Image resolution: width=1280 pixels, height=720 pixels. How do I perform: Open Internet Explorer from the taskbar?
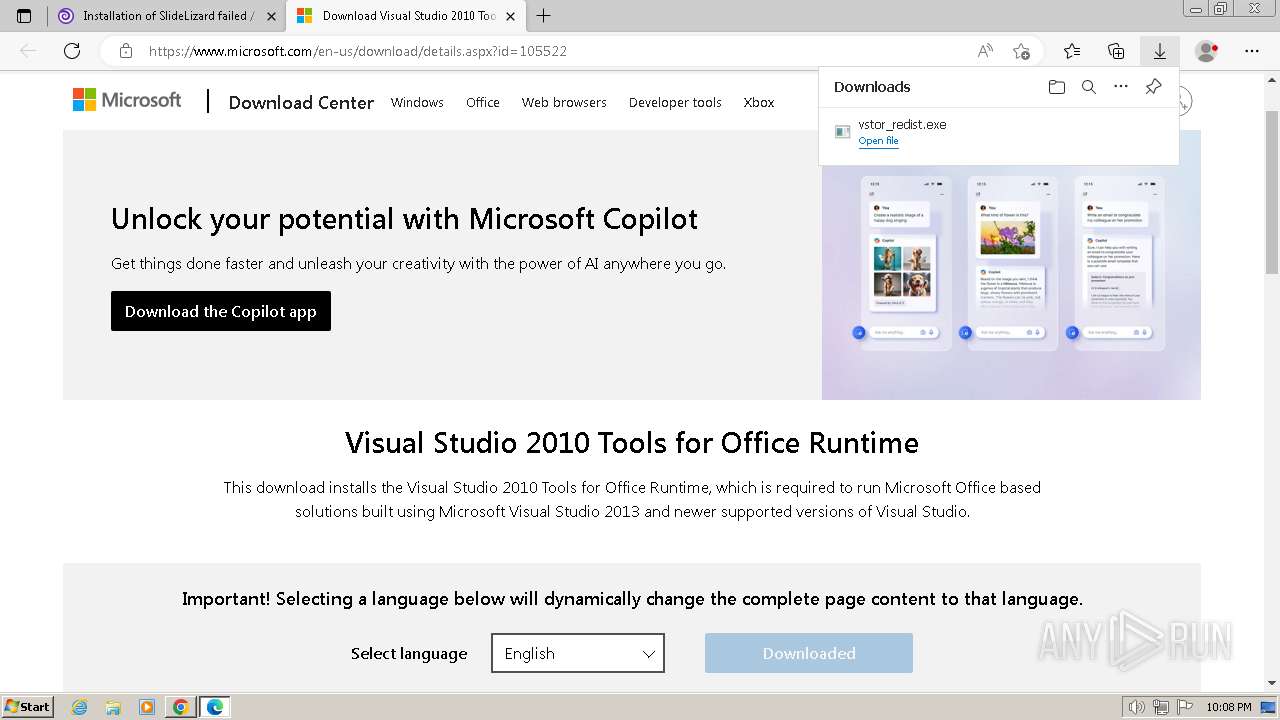[80, 707]
